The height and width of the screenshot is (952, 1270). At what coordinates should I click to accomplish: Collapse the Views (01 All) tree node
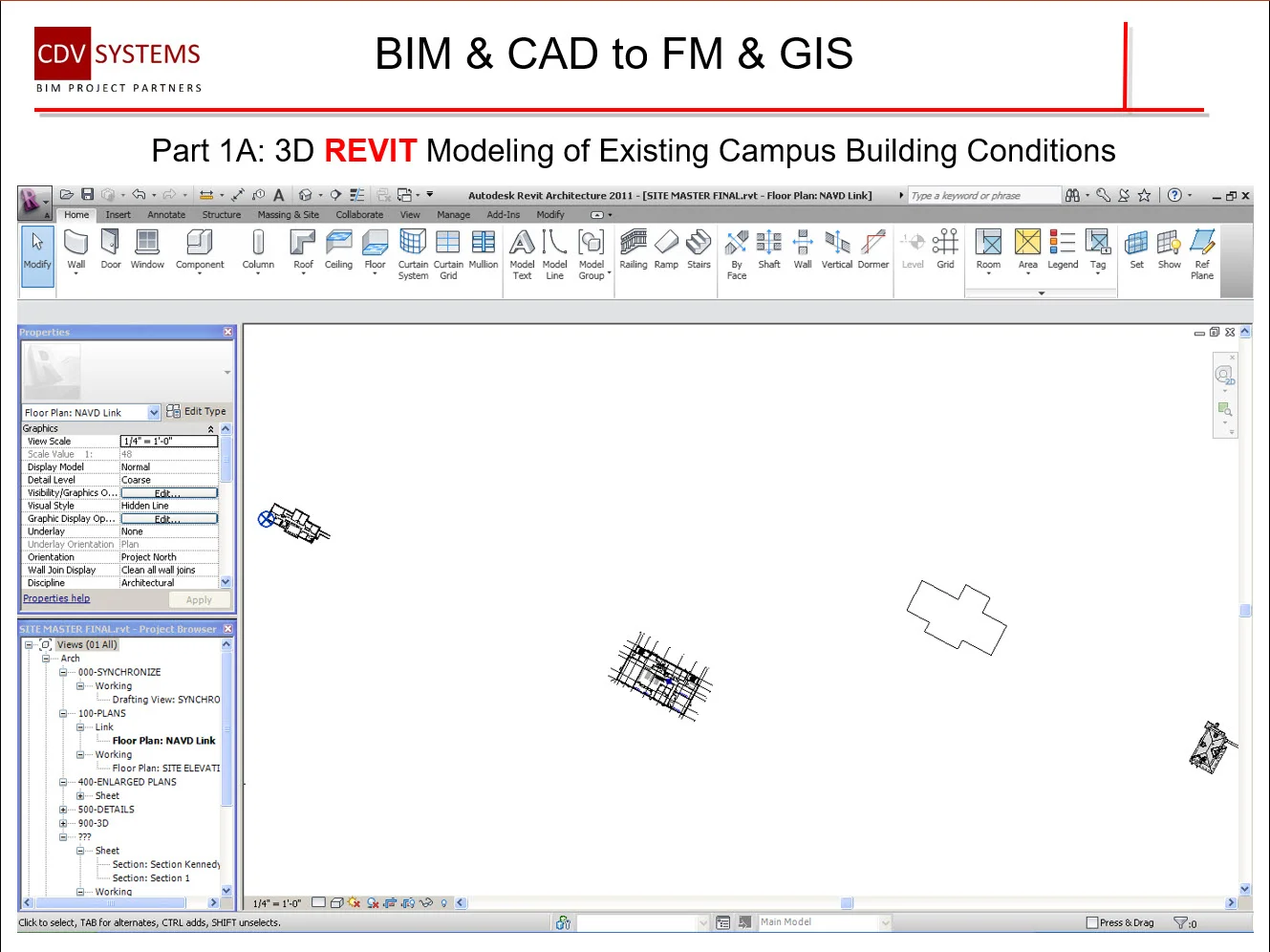[x=29, y=645]
